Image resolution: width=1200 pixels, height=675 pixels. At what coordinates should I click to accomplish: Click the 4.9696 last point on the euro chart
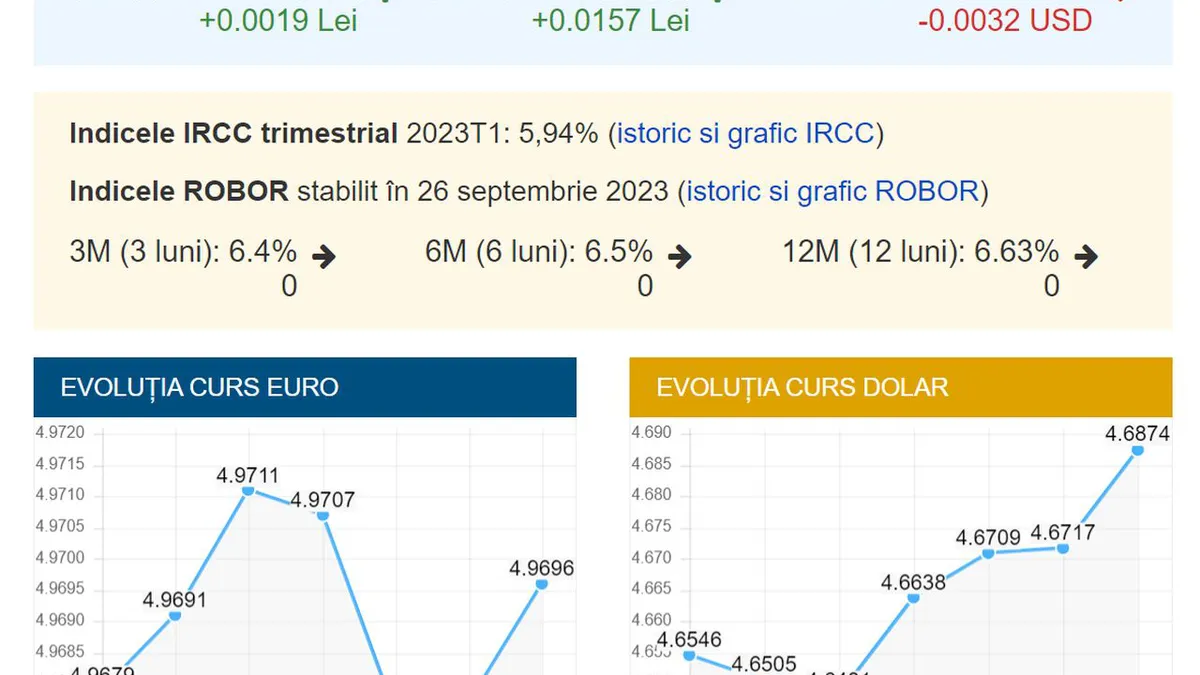tap(542, 583)
